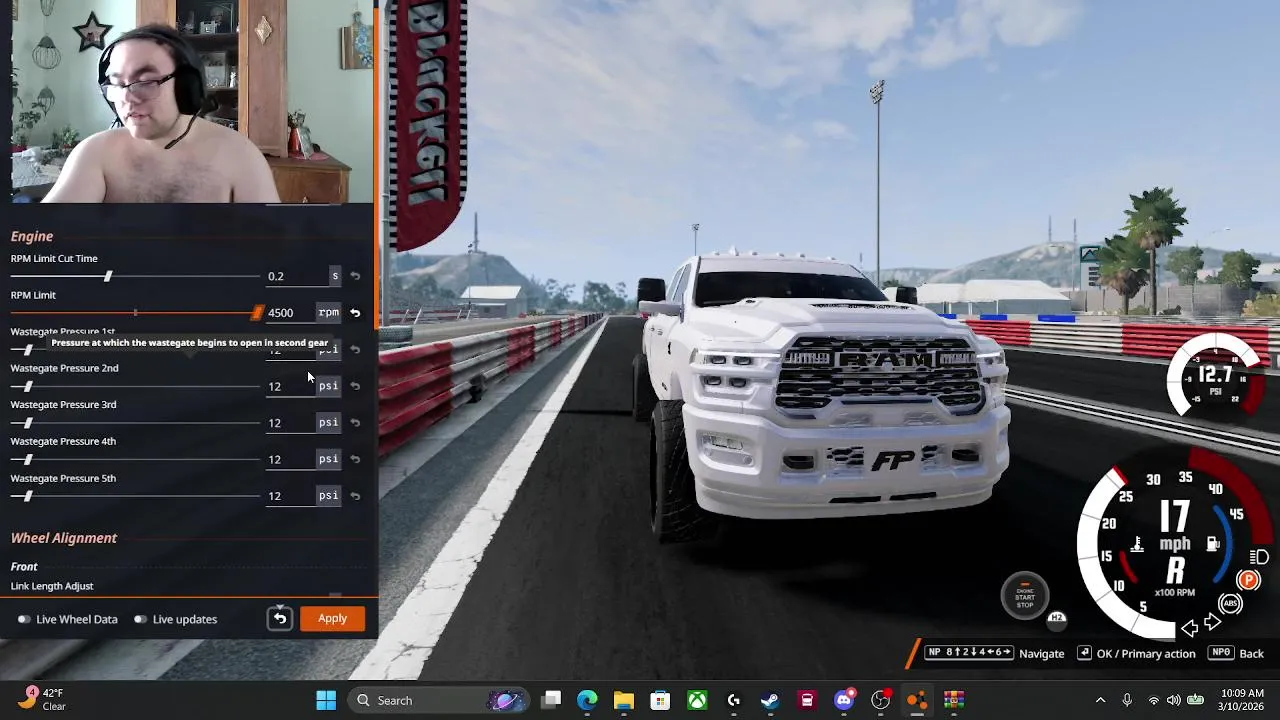Click the RPM Limit value field 4500
Screen dimensions: 1280x720
pyautogui.click(x=290, y=313)
